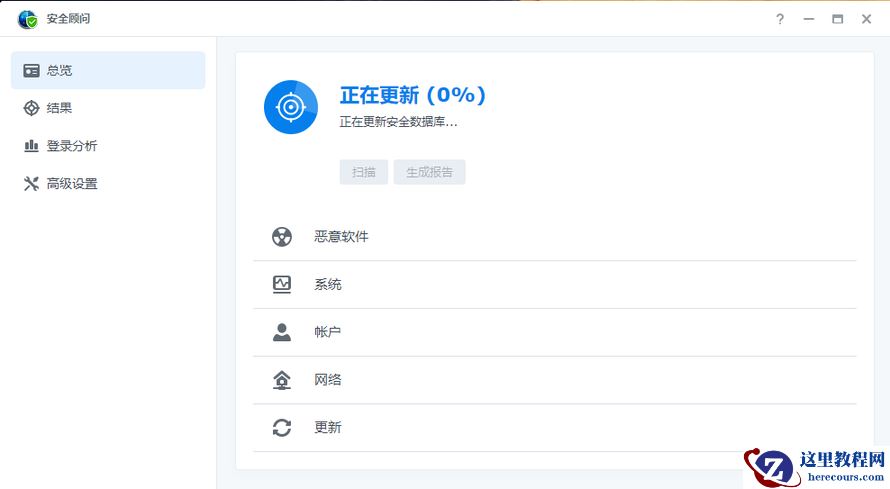Click the 帐户 person icon
The height and width of the screenshot is (489, 890).
point(282,332)
